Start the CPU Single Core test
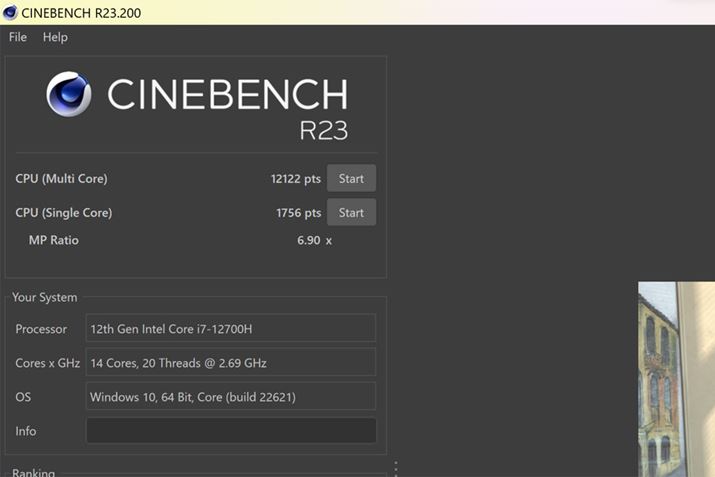Viewport: 715px width, 477px height. pyautogui.click(x=351, y=213)
